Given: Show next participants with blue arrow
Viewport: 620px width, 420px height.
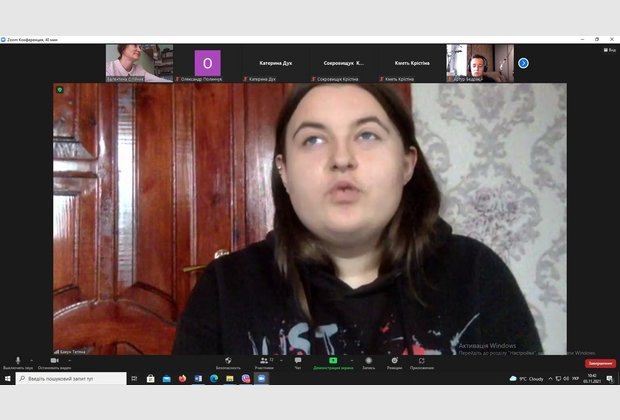Looking at the screenshot, I should 523,63.
